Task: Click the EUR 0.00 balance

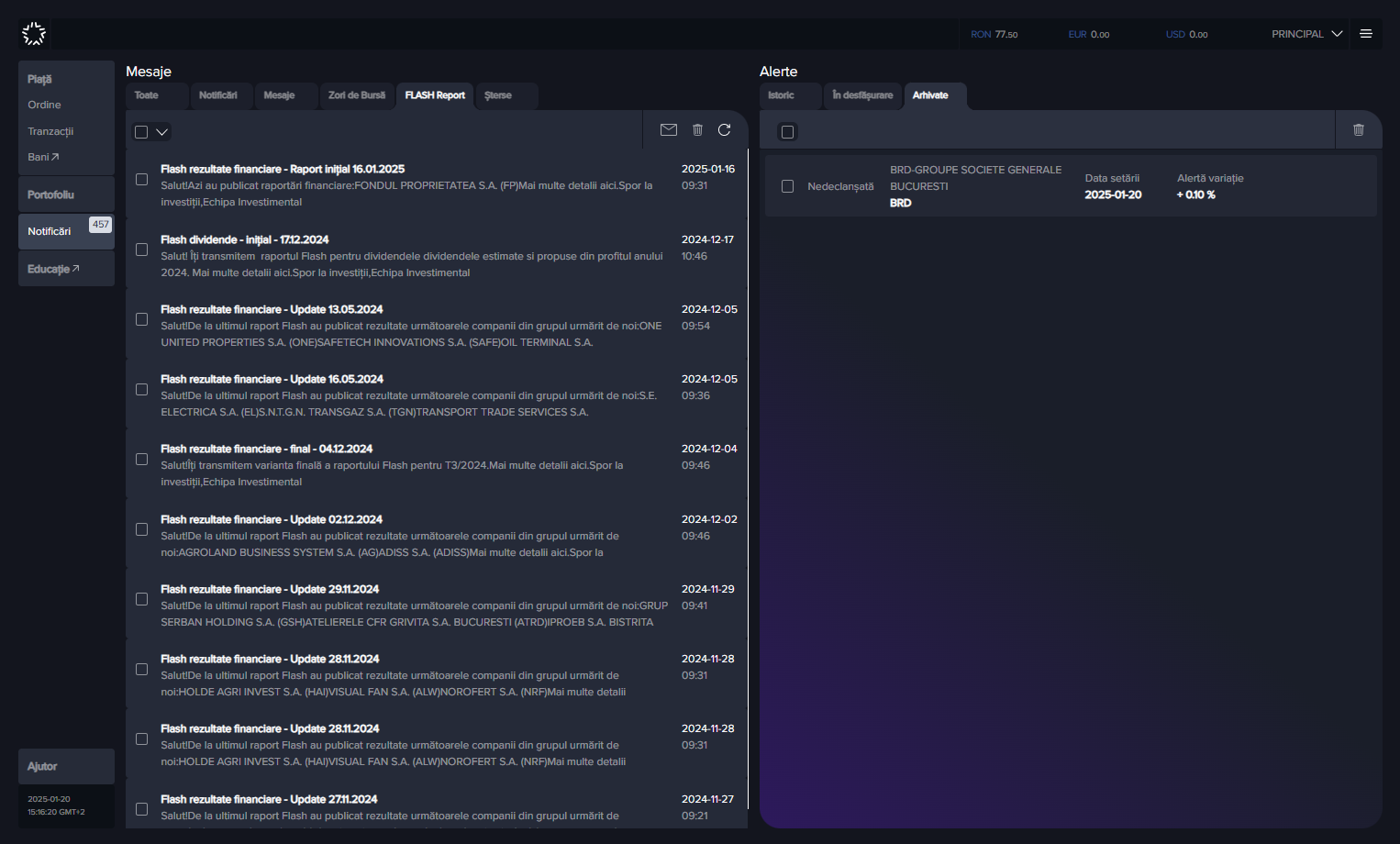Action: pyautogui.click(x=1089, y=34)
